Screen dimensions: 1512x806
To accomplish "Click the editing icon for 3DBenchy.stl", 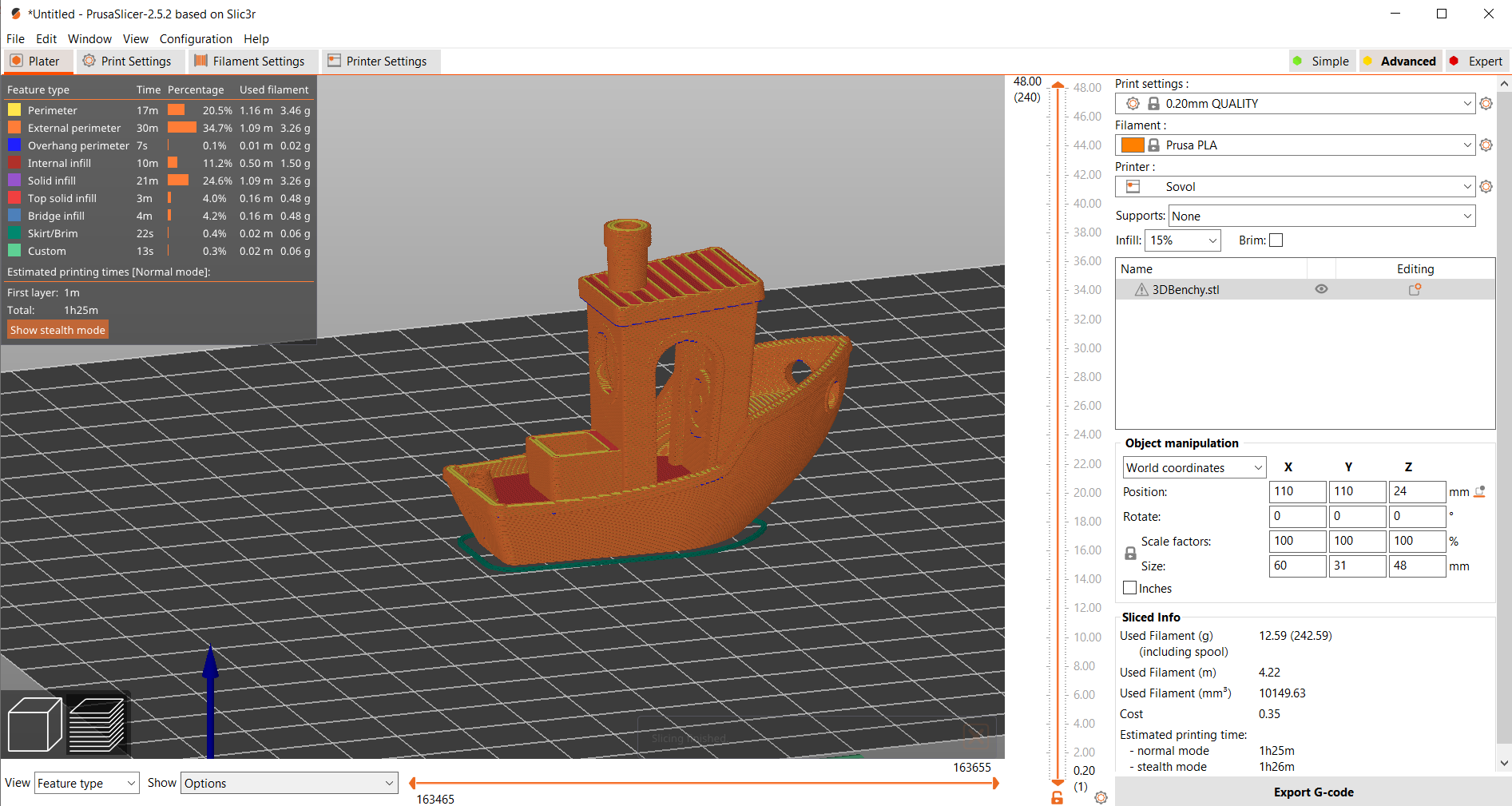I will pyautogui.click(x=1415, y=290).
